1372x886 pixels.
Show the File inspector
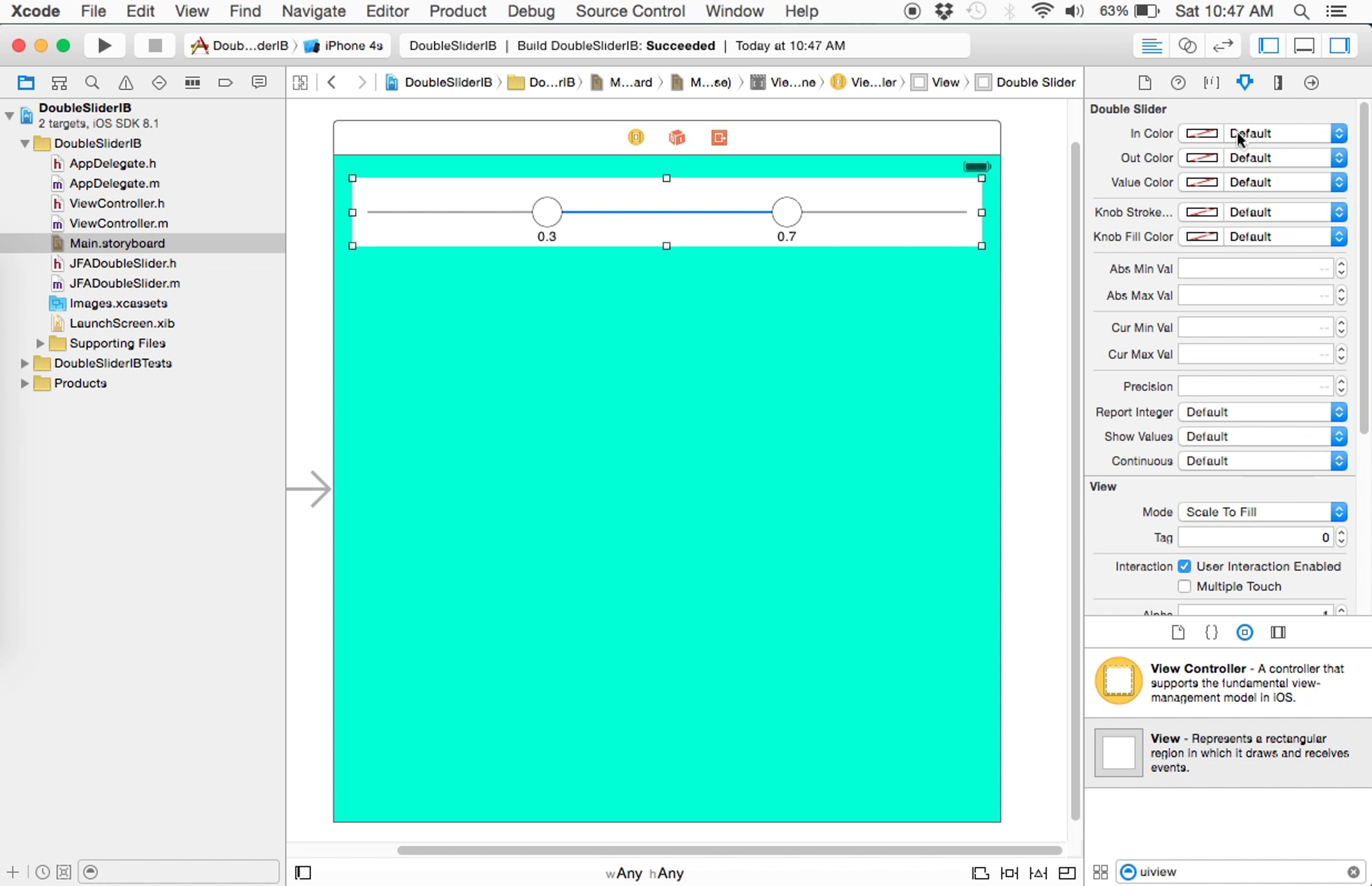click(1145, 83)
